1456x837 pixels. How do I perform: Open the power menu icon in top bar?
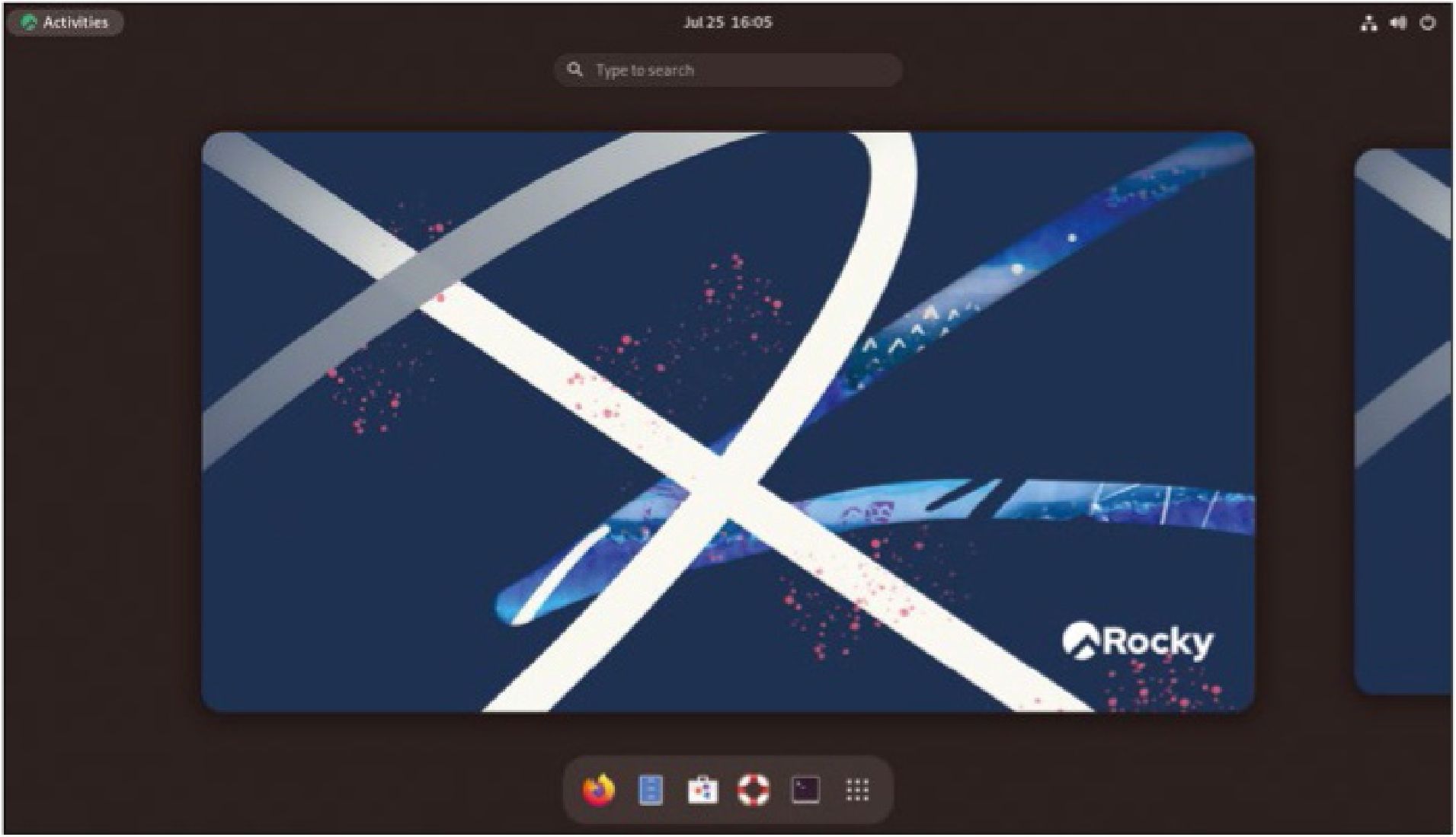tap(1428, 23)
